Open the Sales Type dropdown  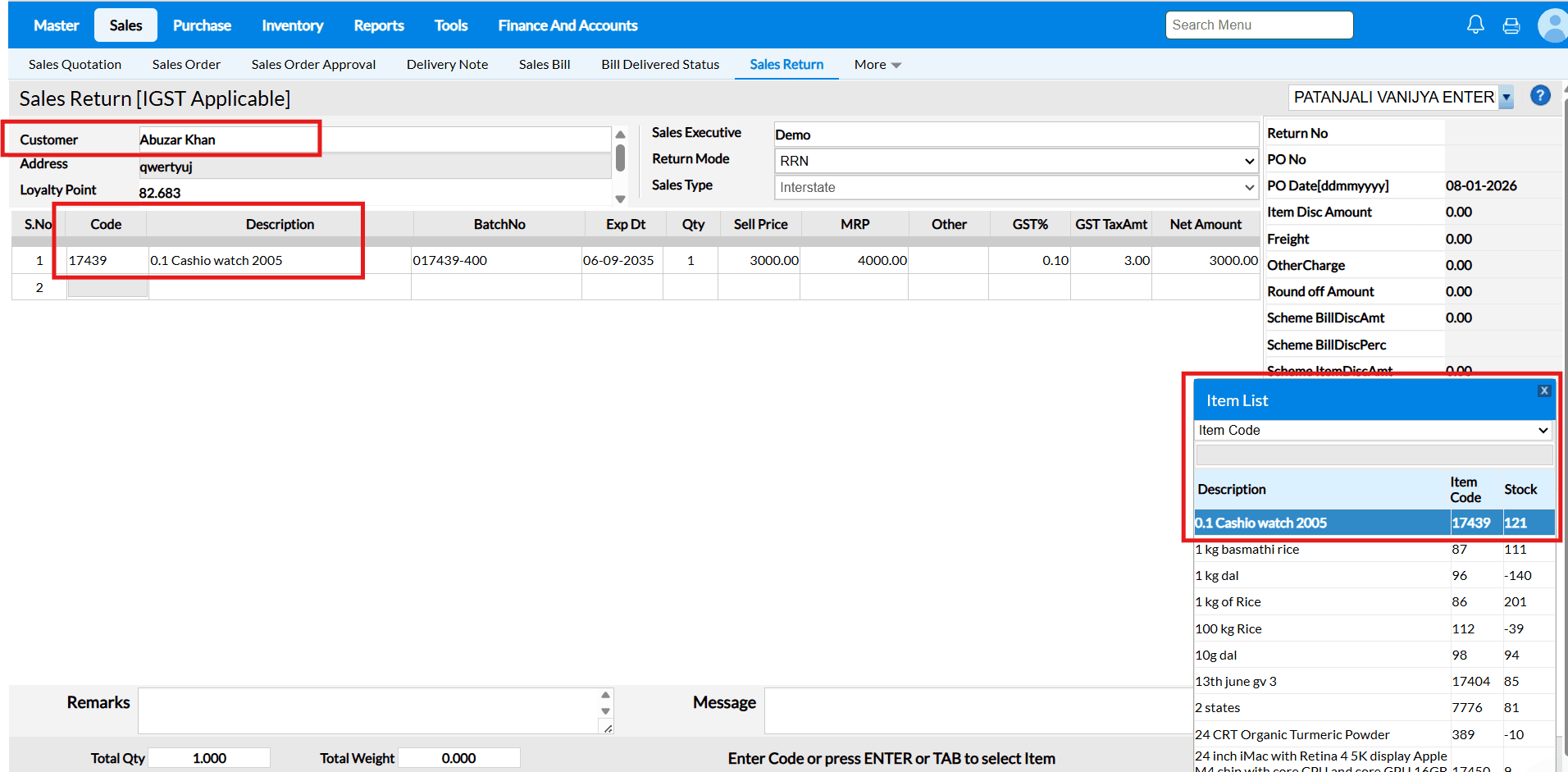(x=1015, y=187)
